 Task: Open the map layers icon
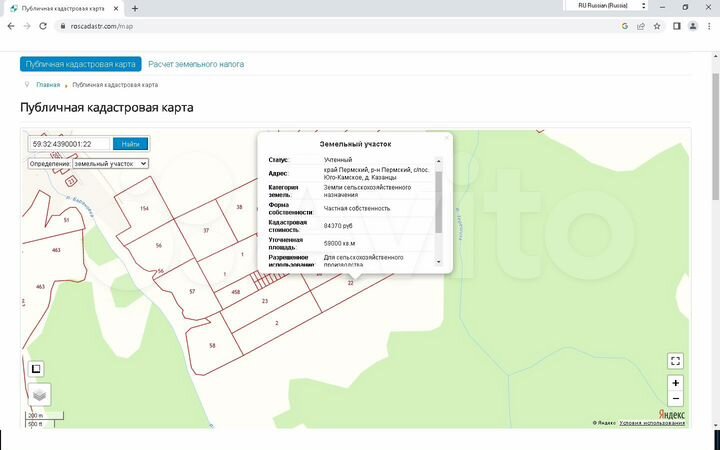(39, 394)
